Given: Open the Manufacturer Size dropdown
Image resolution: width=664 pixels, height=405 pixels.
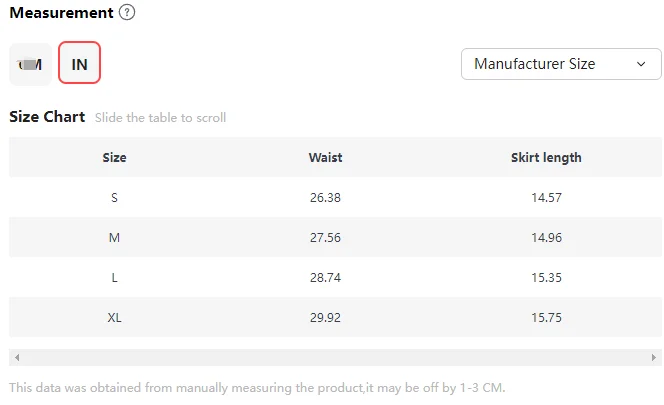Looking at the screenshot, I should point(560,64).
